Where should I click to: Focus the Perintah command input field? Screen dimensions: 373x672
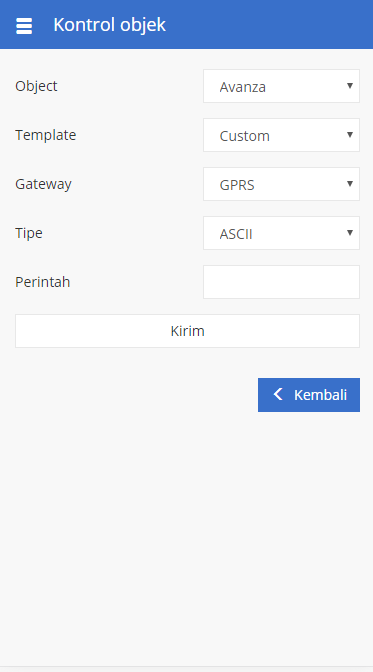tap(281, 282)
